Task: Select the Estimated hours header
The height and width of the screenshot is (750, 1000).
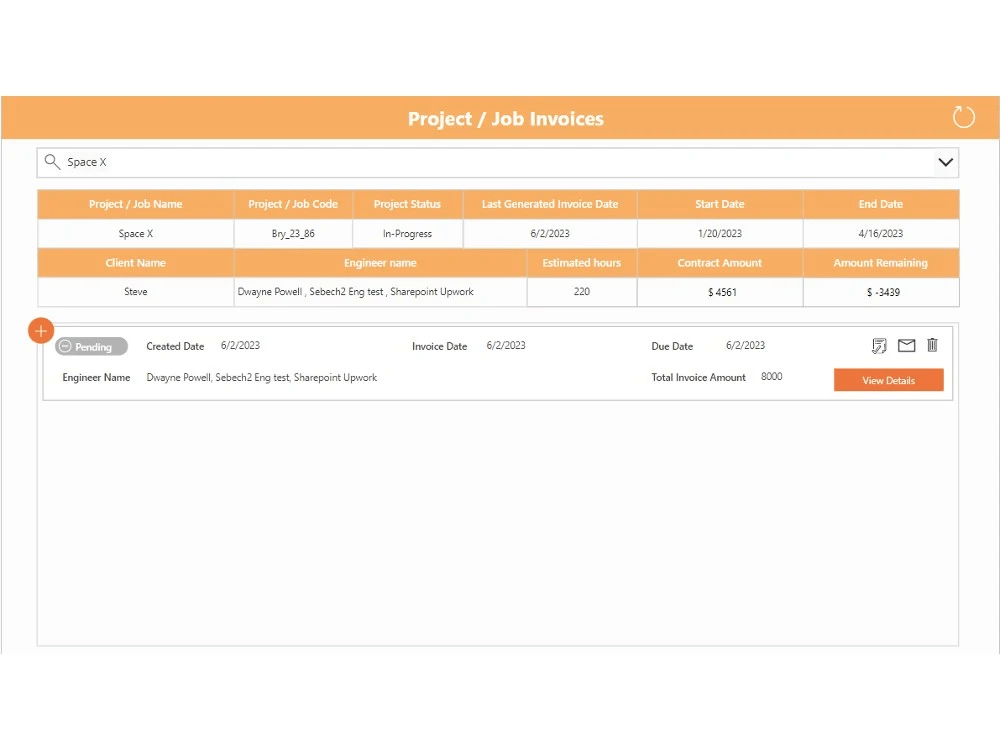Action: coord(582,263)
